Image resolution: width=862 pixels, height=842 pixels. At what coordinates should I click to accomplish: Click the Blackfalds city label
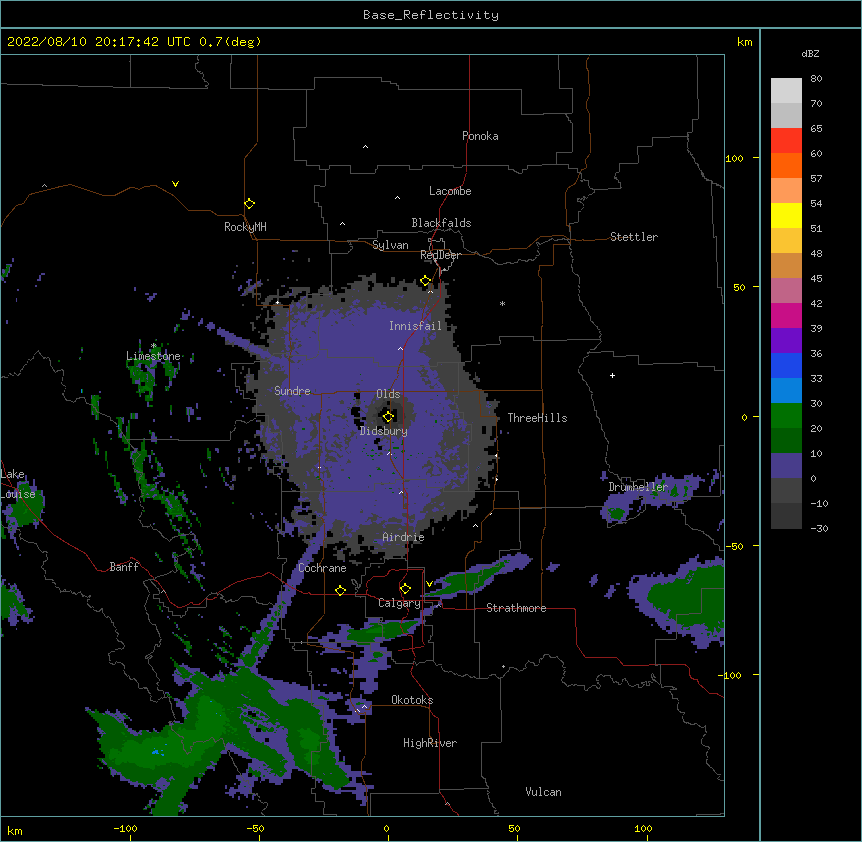pos(441,223)
